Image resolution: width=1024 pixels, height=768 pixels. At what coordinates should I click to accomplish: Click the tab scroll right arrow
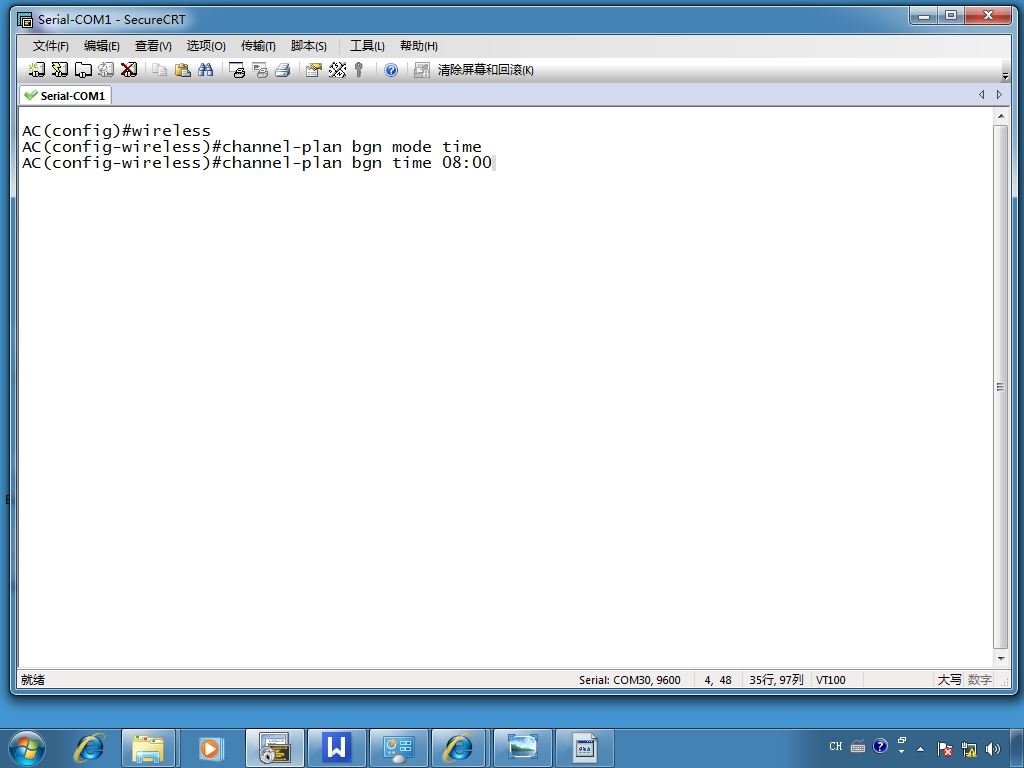pos(999,95)
